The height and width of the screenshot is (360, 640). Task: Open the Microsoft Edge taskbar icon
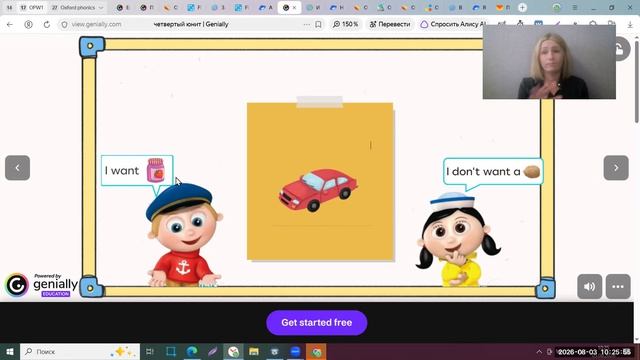192,351
